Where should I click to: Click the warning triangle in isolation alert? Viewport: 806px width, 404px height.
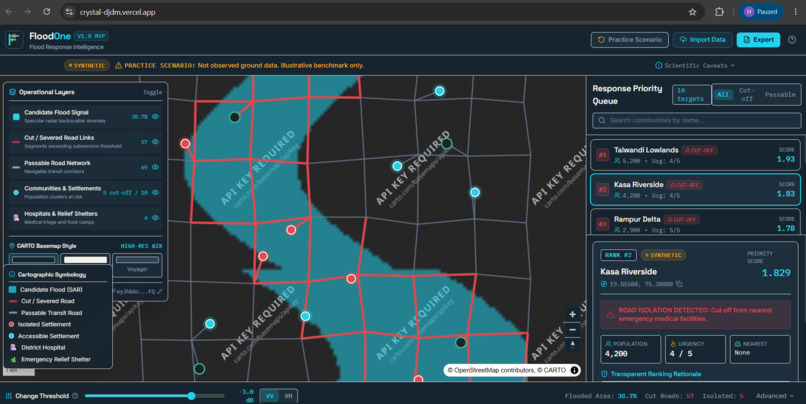(x=610, y=315)
